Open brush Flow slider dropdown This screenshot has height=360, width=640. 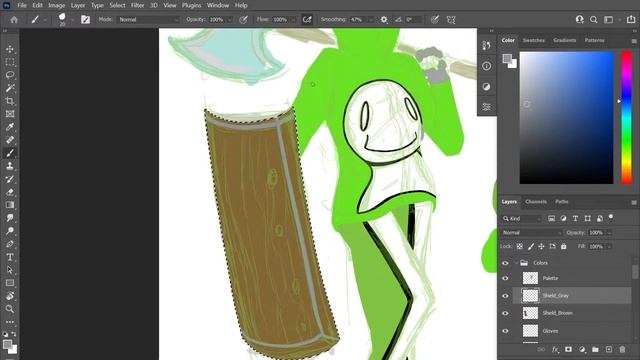click(x=293, y=20)
